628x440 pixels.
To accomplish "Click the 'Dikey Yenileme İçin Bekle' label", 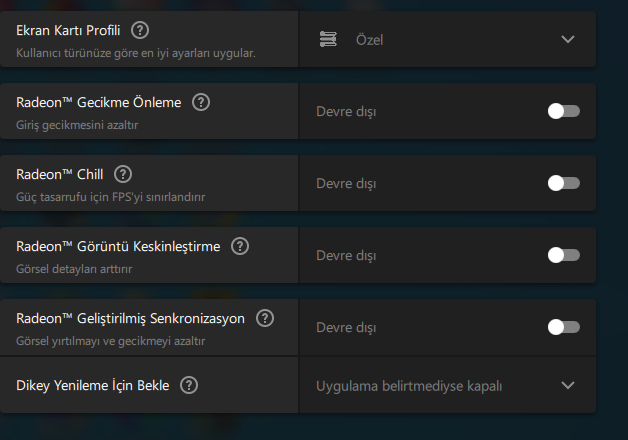I will 93,386.
